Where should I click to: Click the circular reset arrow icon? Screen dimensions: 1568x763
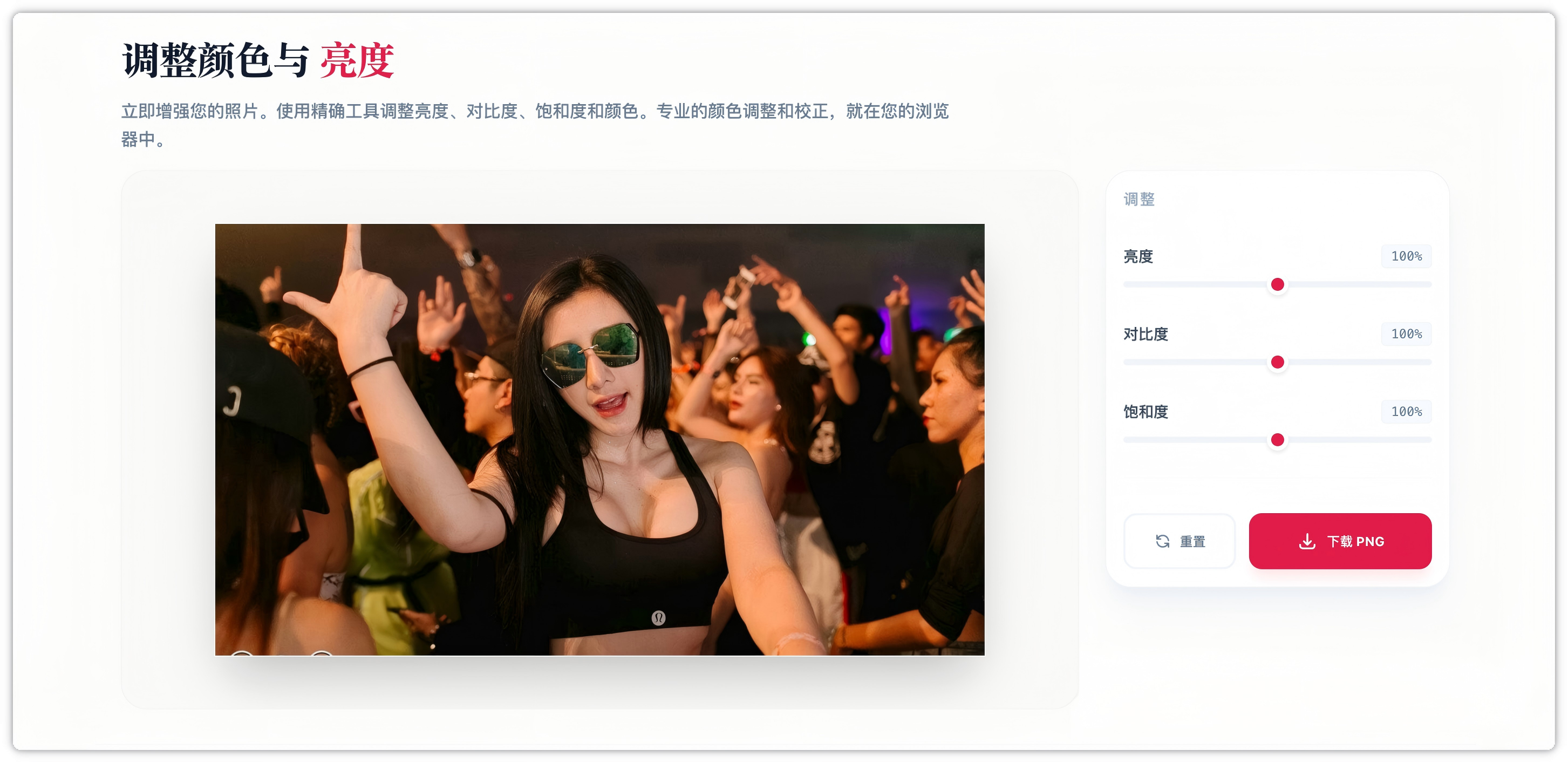[1164, 541]
